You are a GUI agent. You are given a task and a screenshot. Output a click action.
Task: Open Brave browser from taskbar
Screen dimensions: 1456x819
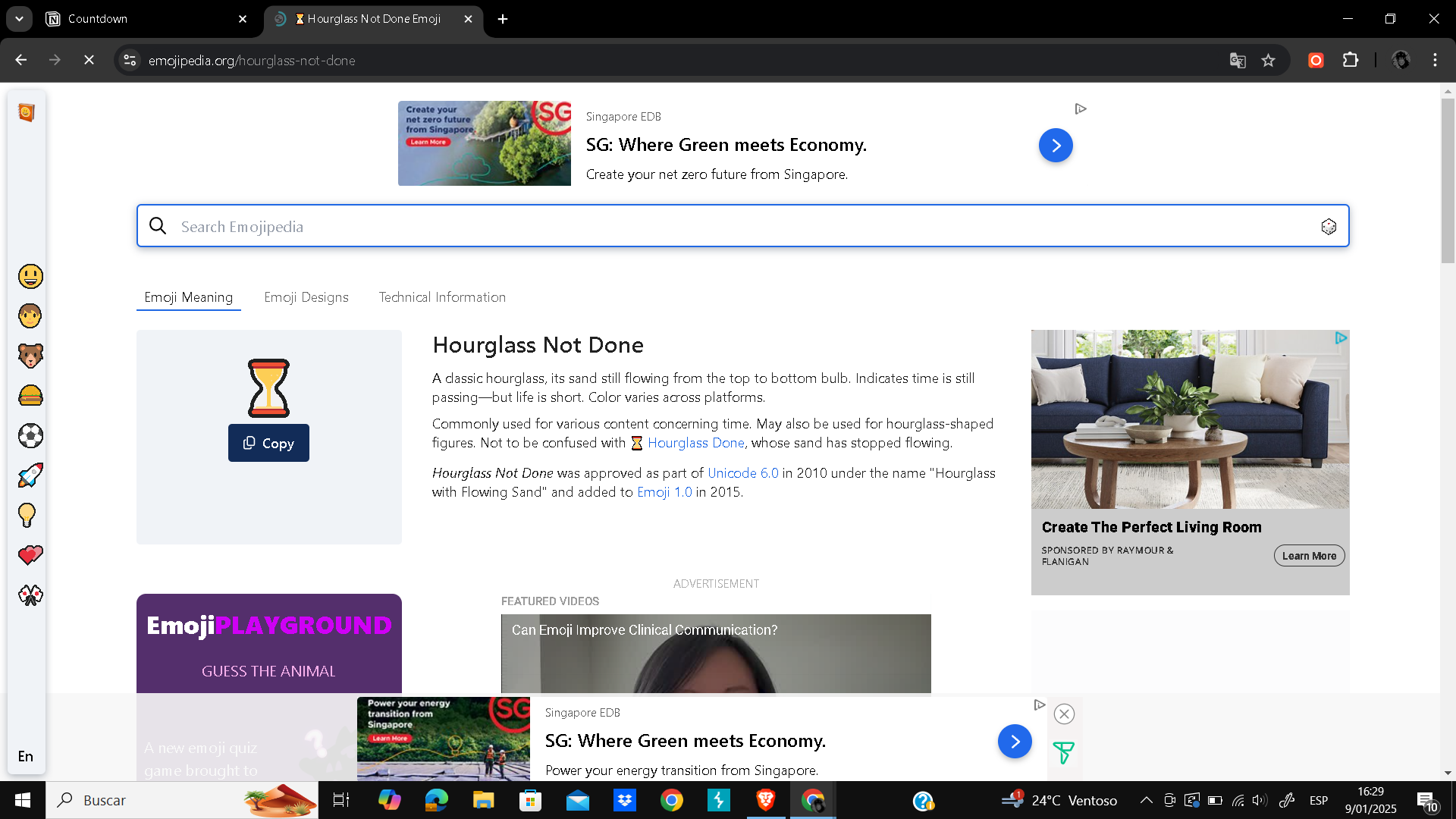[x=766, y=800]
